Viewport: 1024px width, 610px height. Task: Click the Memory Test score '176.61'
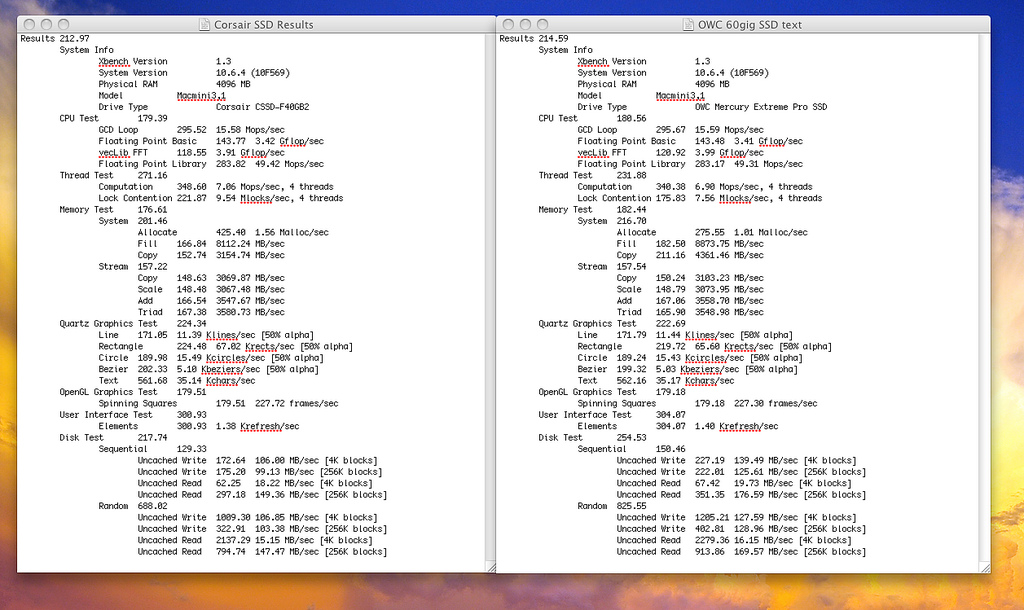coord(152,210)
